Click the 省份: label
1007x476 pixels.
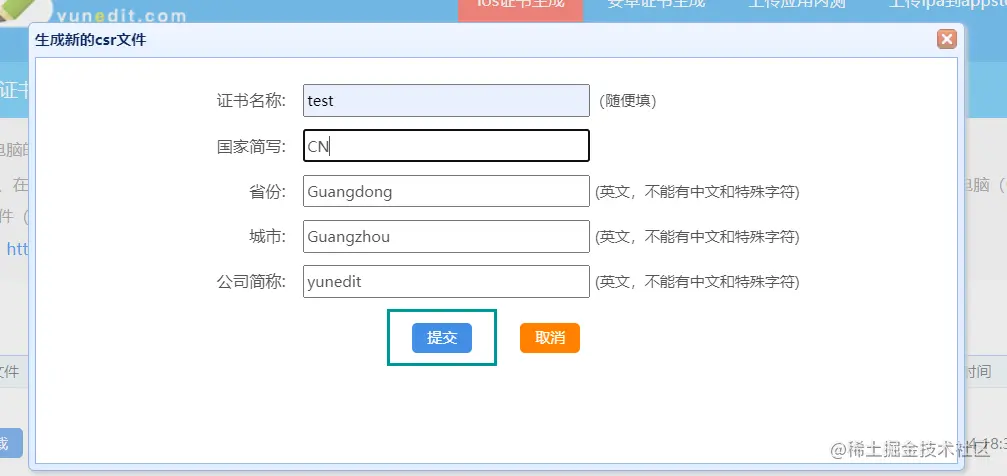(x=268, y=191)
